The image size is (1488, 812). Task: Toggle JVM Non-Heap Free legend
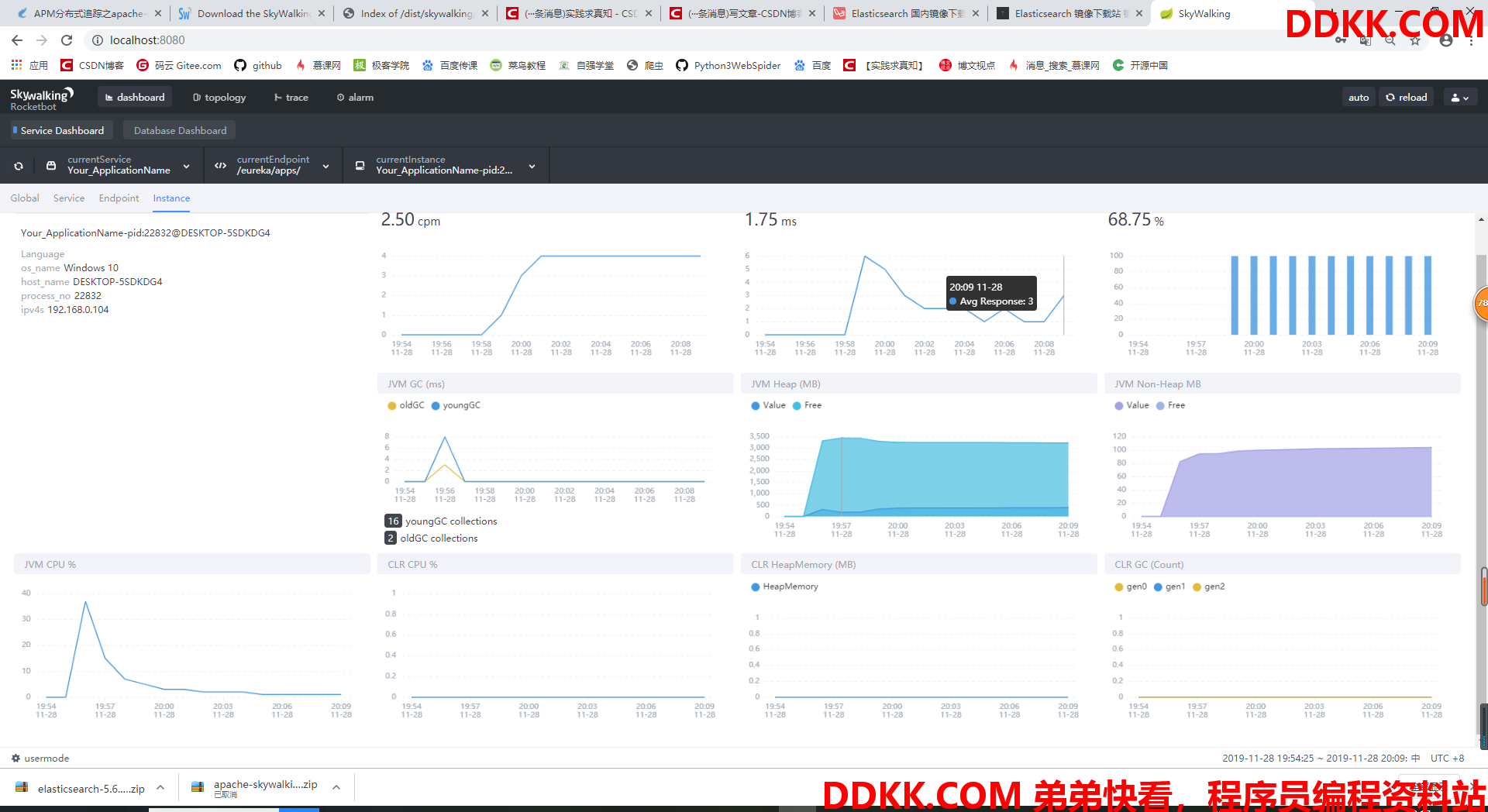[1170, 405]
